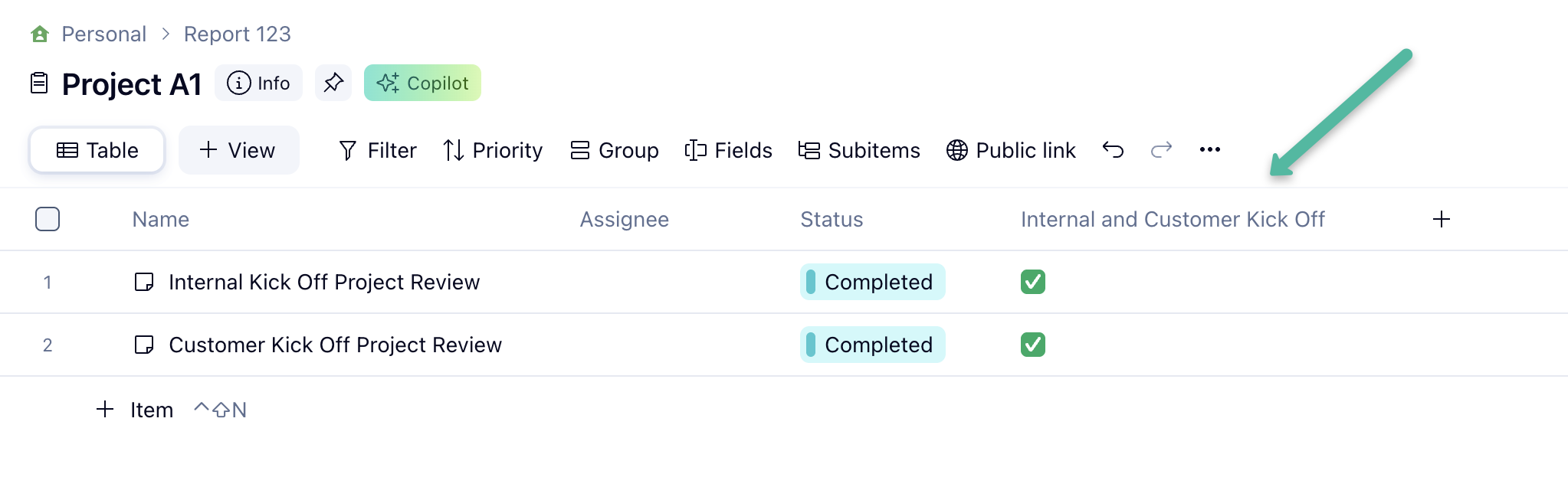Click the Personal home icon in breadcrumb

[40, 34]
